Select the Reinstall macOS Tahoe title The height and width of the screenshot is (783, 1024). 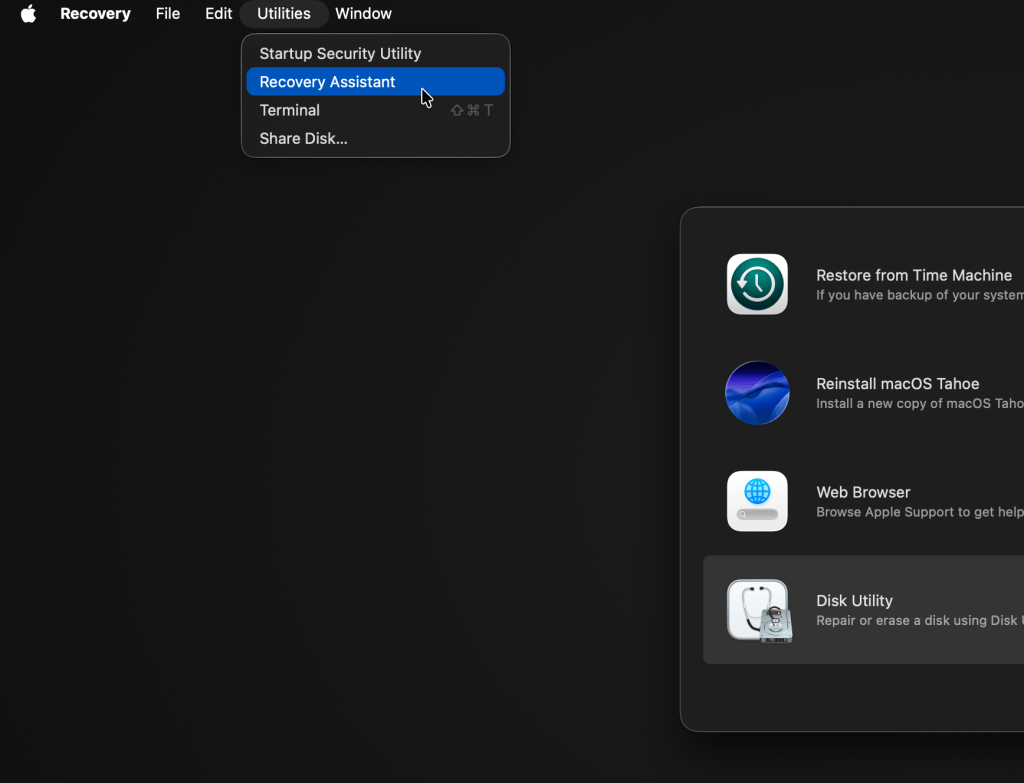coord(897,384)
